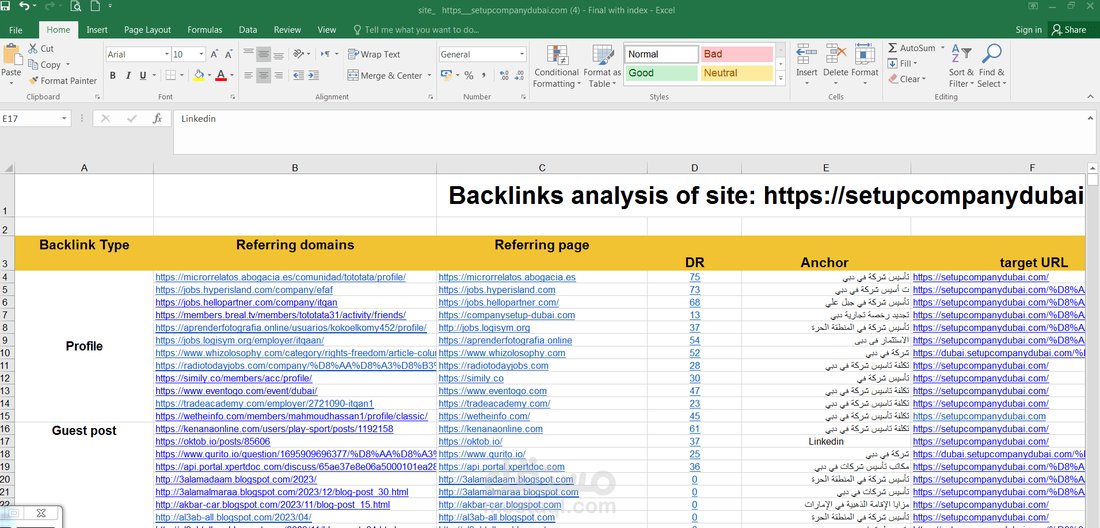Open Print Preview from quick access toolbar

[x=75, y=7]
